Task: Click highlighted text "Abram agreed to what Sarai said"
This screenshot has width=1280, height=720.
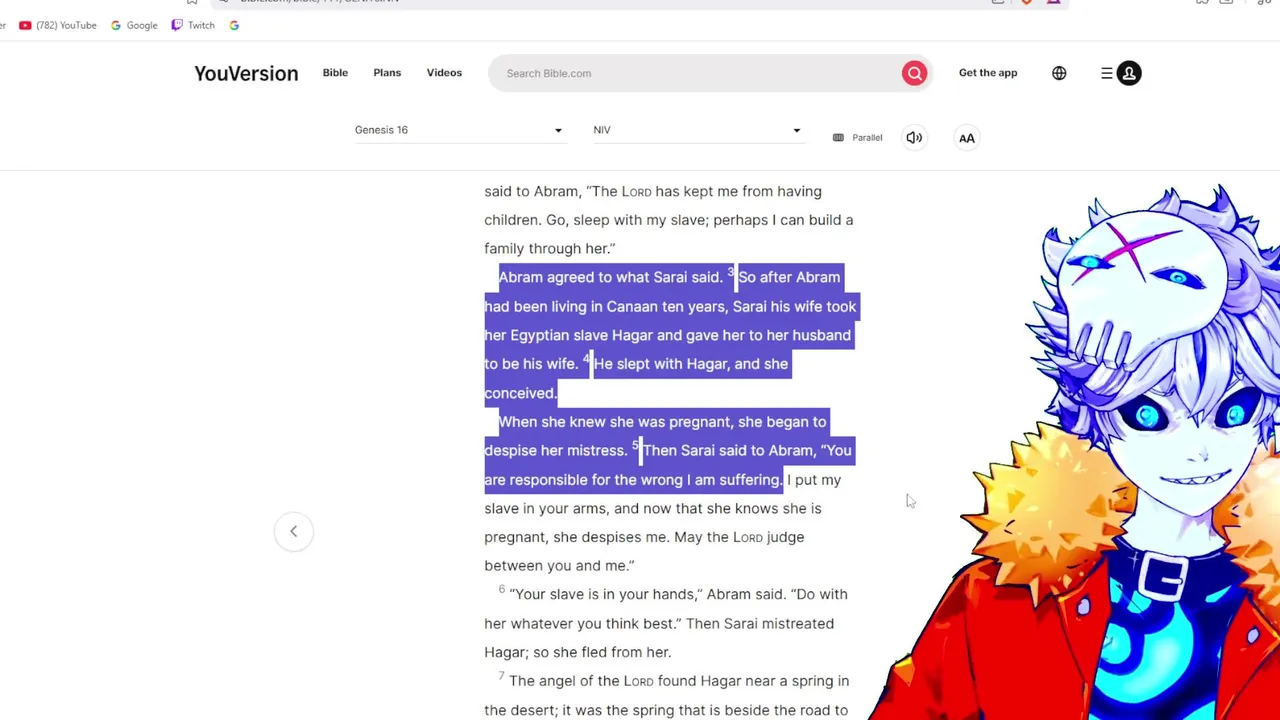Action: point(610,277)
